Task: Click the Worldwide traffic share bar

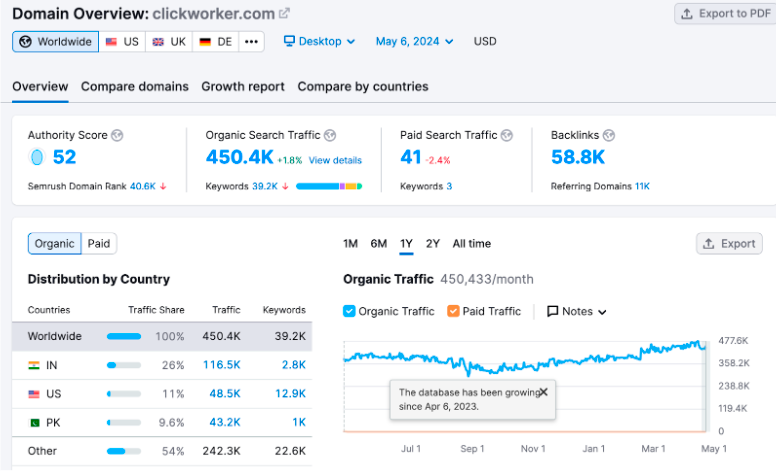Action: click(124, 337)
